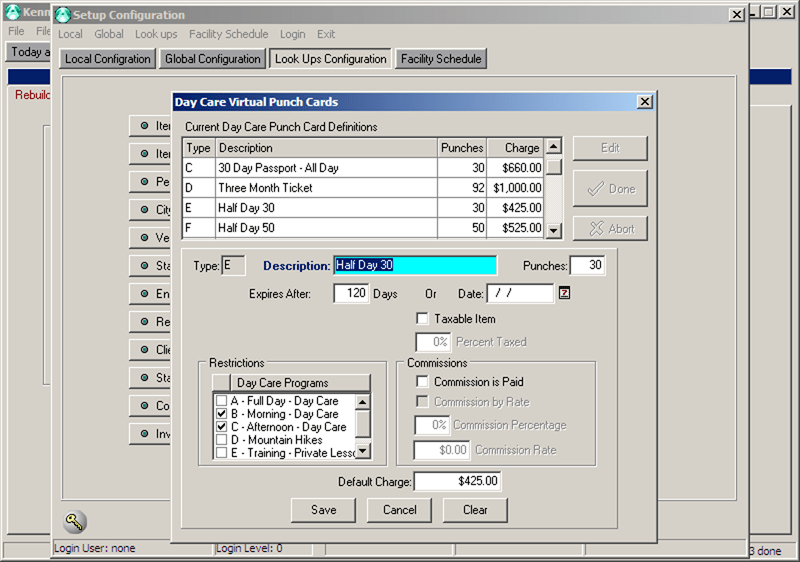This screenshot has width=800, height=562.
Task: Click the Done button
Action: (x=610, y=189)
